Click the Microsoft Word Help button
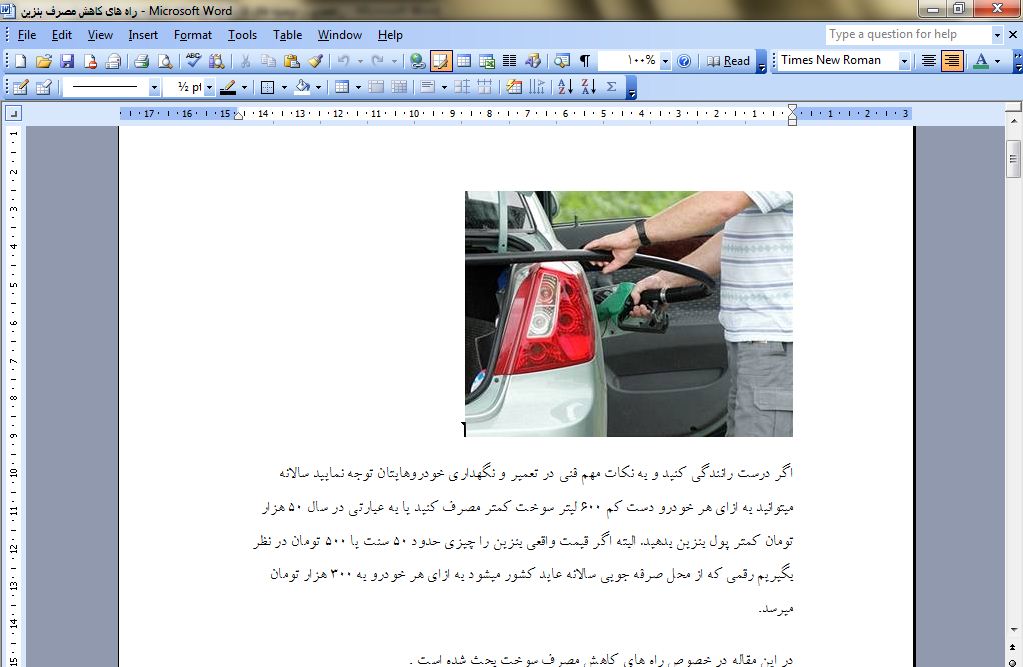 (684, 61)
